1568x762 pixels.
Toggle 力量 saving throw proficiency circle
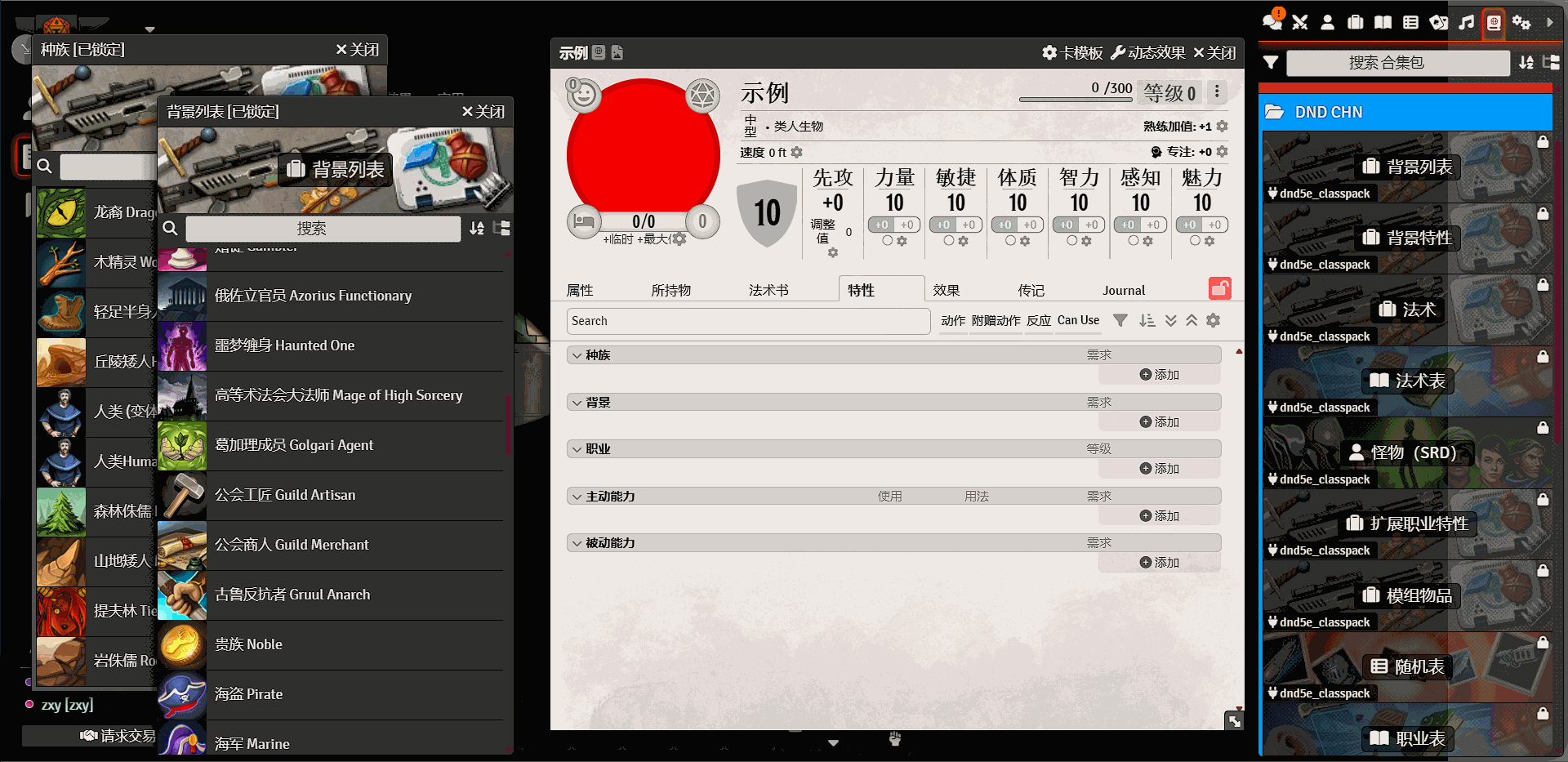tap(887, 241)
